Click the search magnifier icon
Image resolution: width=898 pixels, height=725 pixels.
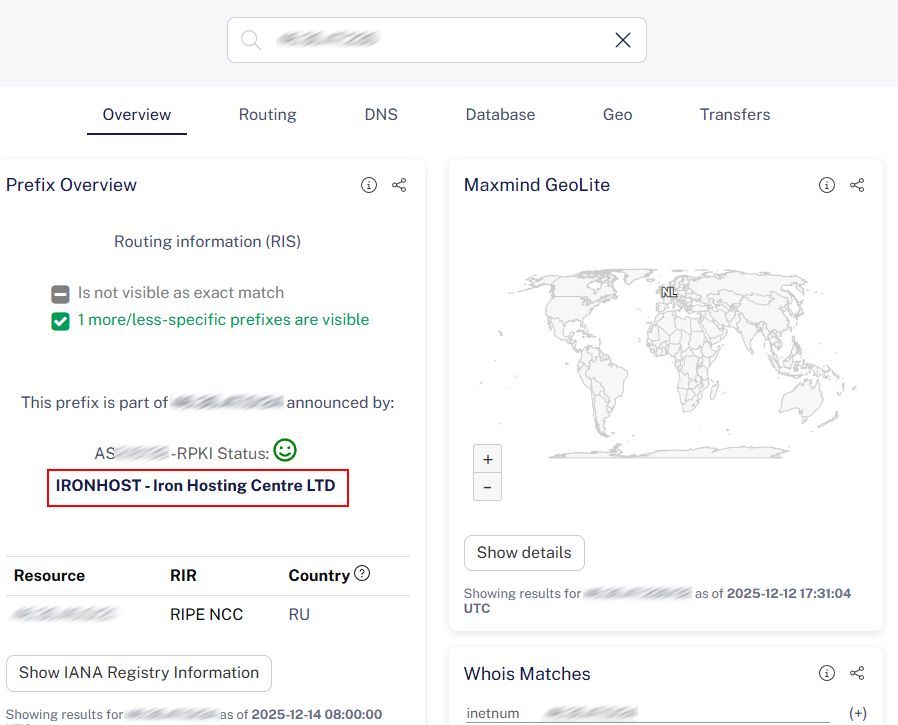(x=250, y=40)
